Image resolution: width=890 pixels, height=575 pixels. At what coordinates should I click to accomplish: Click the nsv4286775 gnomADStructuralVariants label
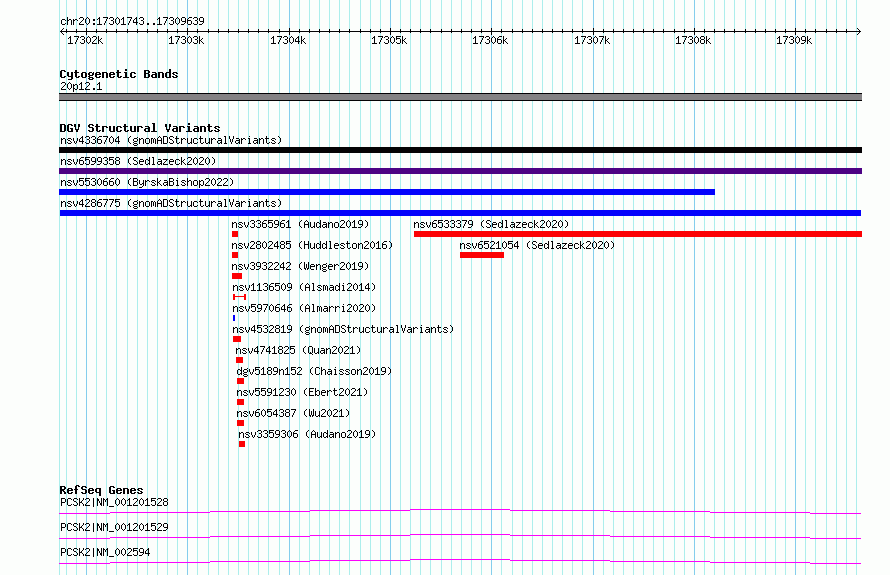click(x=171, y=203)
